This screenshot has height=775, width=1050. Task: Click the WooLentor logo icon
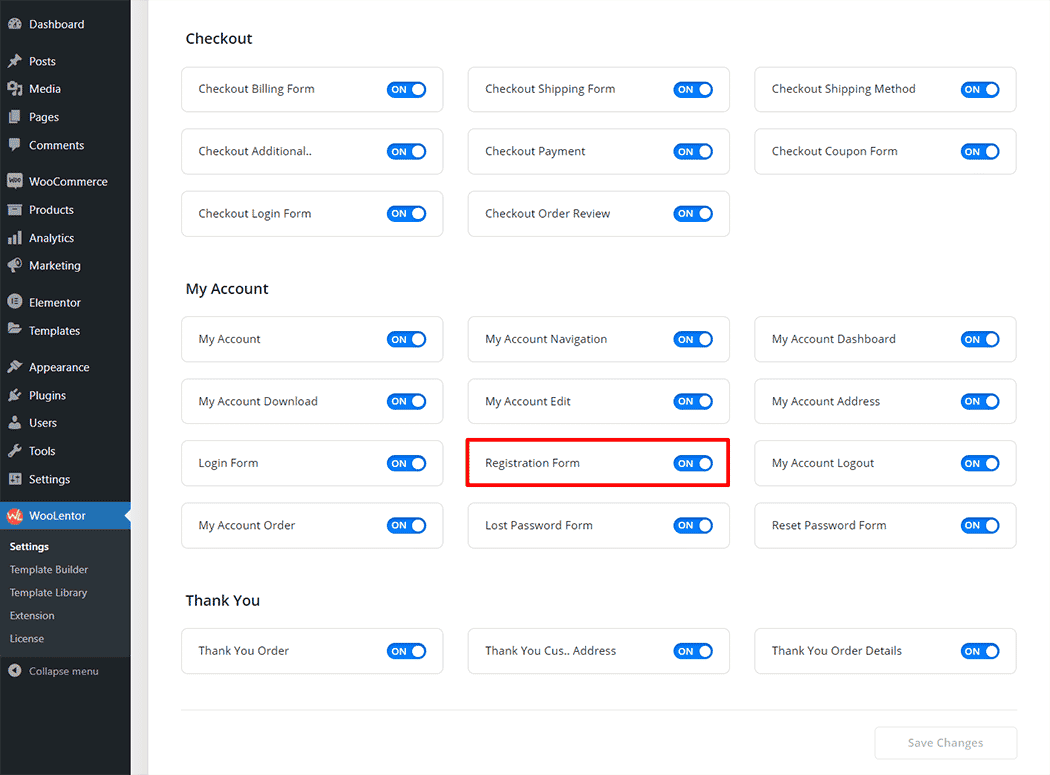(x=15, y=516)
